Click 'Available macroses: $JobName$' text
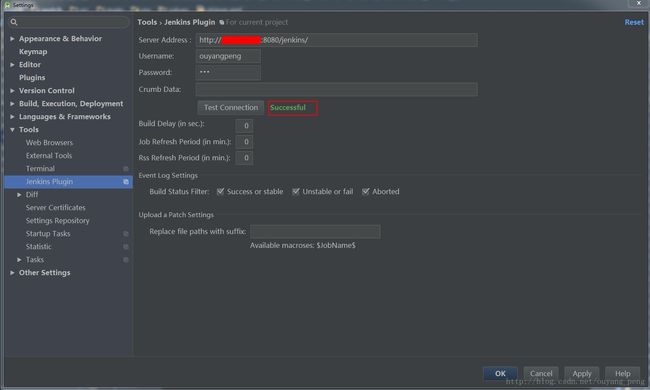This screenshot has height=390, width=650. (x=303, y=245)
